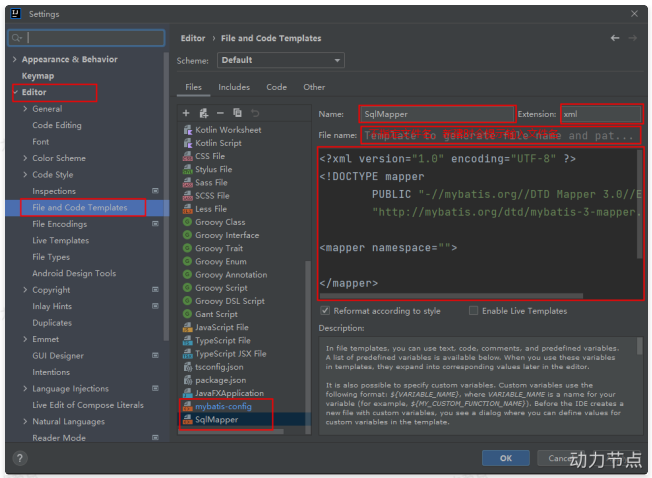The width and height of the screenshot is (652, 478).
Task: Switch to the Other tab
Action: (314, 87)
